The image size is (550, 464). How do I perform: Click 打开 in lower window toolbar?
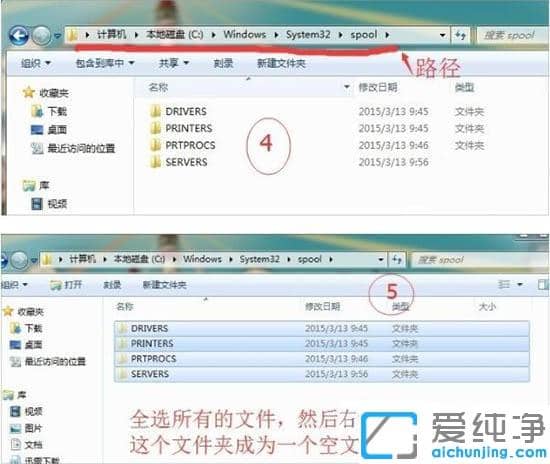coord(66,285)
